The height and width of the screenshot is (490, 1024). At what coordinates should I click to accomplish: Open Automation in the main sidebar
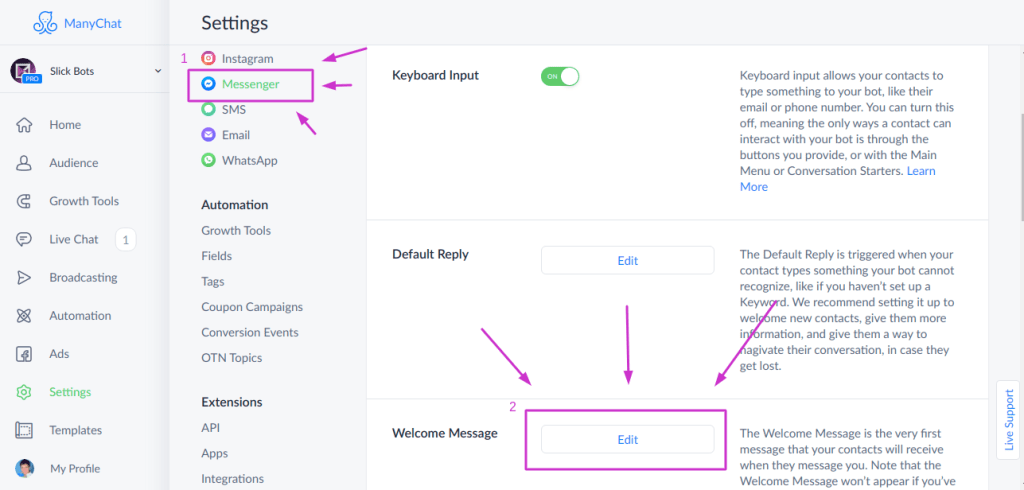click(80, 316)
